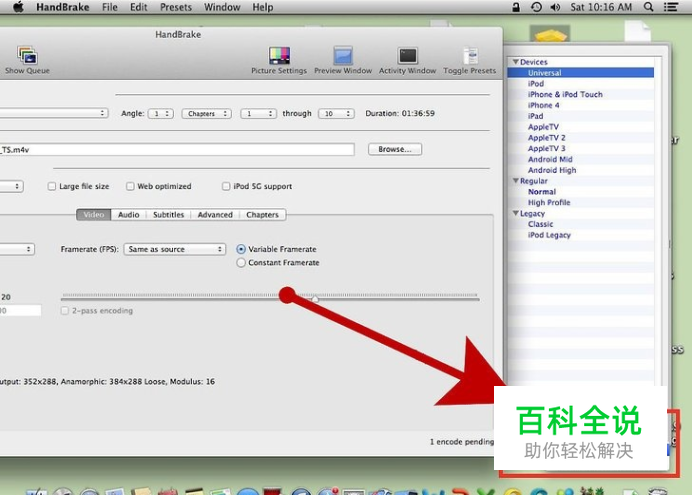692x495 pixels.
Task: Open the Edit menu
Action: tap(139, 7)
